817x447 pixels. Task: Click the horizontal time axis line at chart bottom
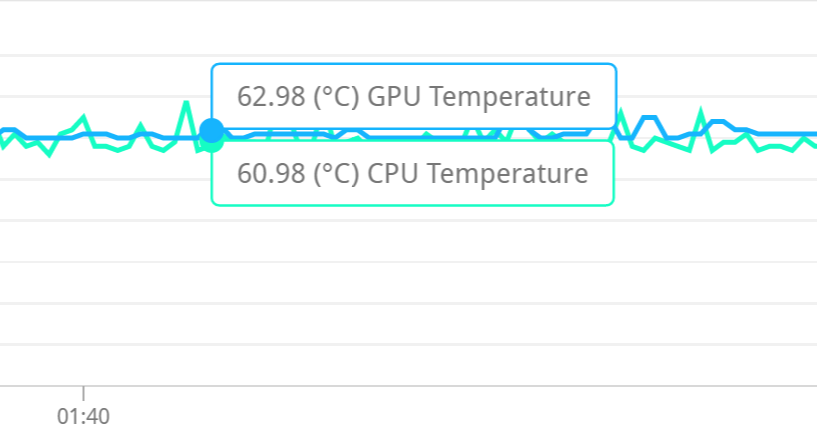pos(400,385)
